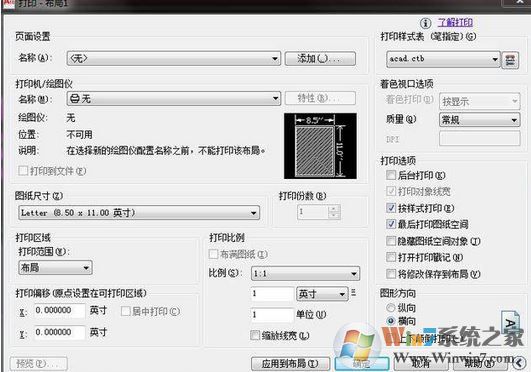The width and height of the screenshot is (531, 372).
Task: Toggle the 后台打印 checkbox
Action: coord(391,175)
